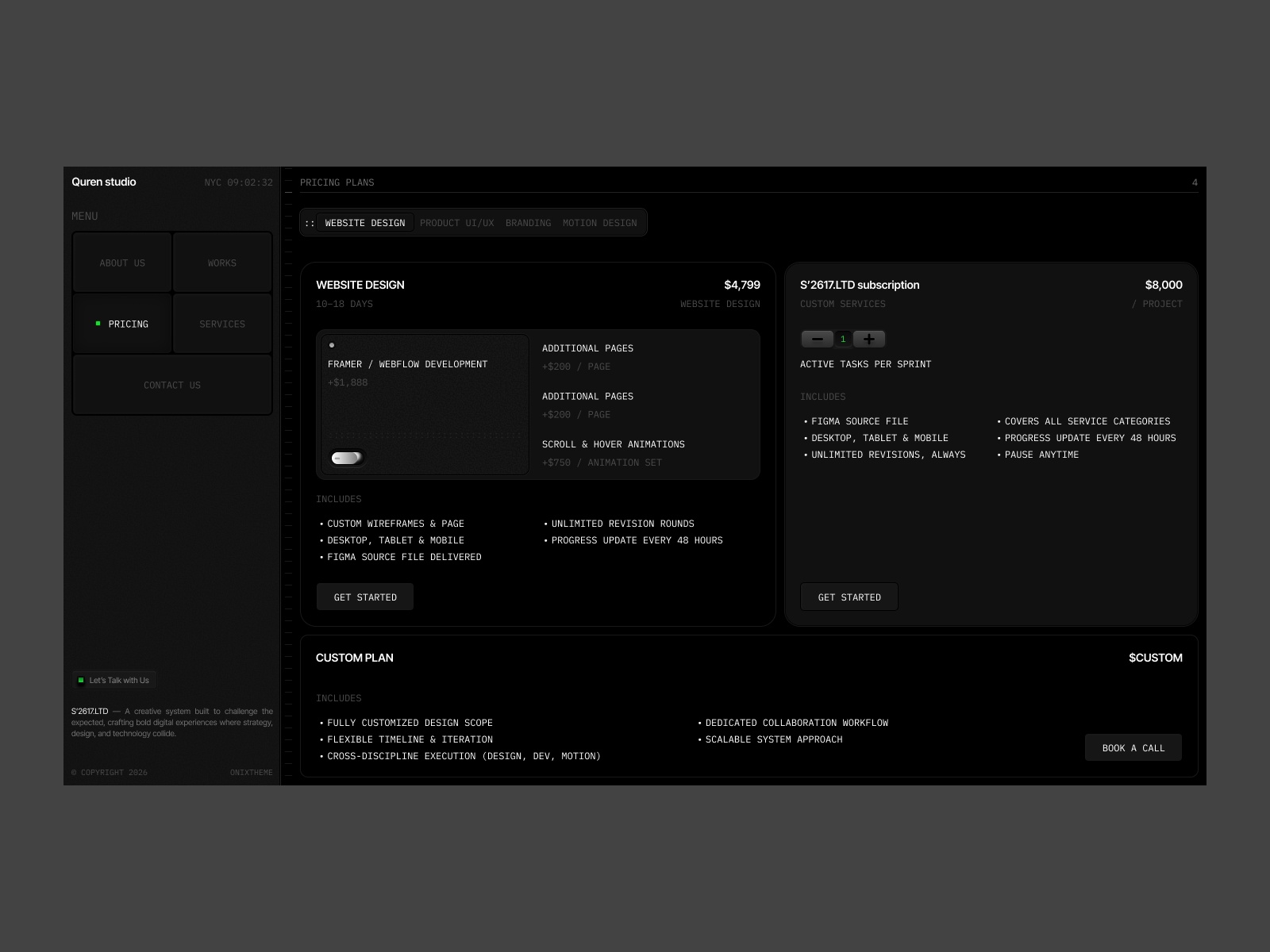Click the $4,799 price text
The width and height of the screenshot is (1270, 952).
742,285
